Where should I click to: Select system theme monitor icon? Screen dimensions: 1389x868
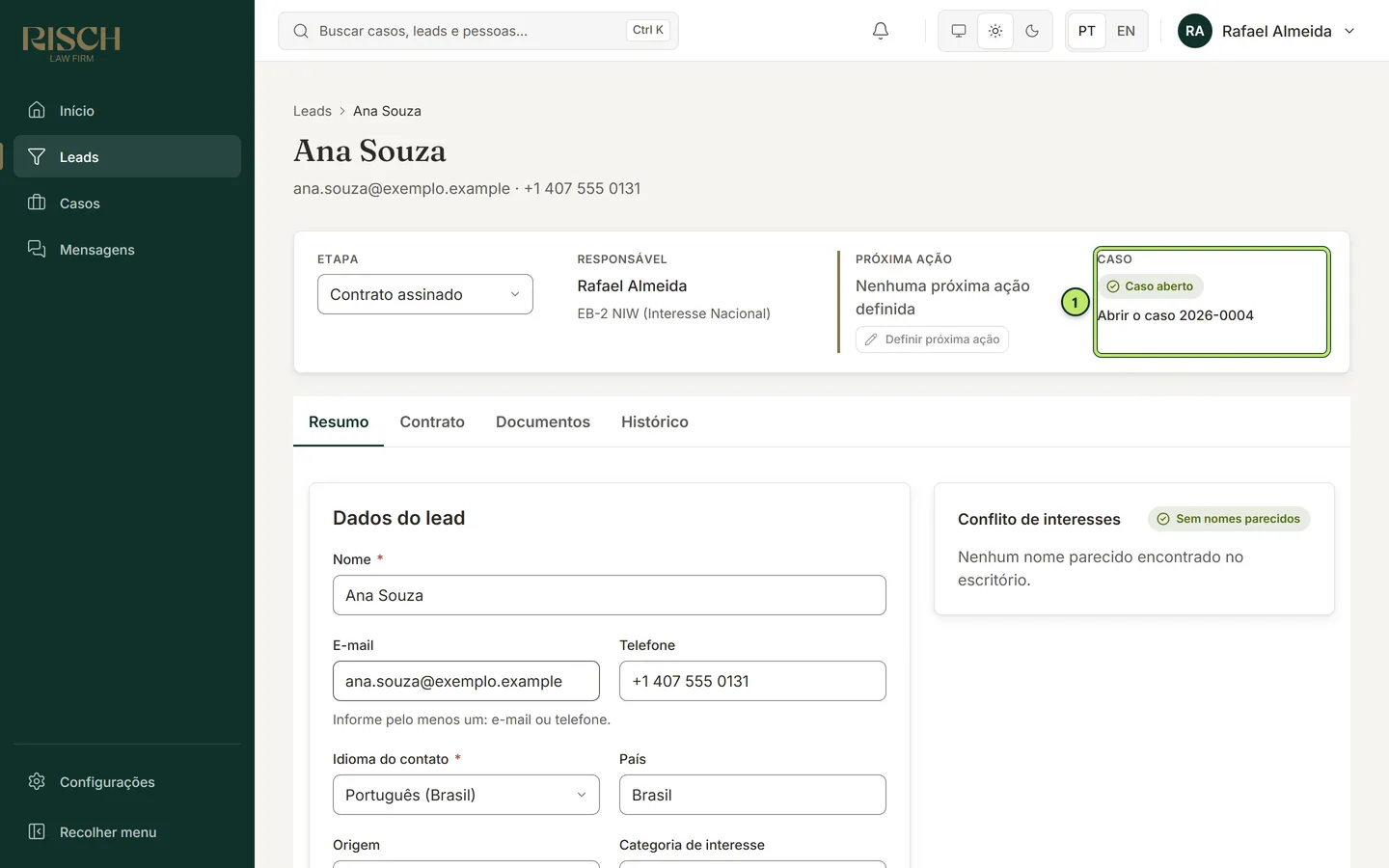(x=959, y=31)
